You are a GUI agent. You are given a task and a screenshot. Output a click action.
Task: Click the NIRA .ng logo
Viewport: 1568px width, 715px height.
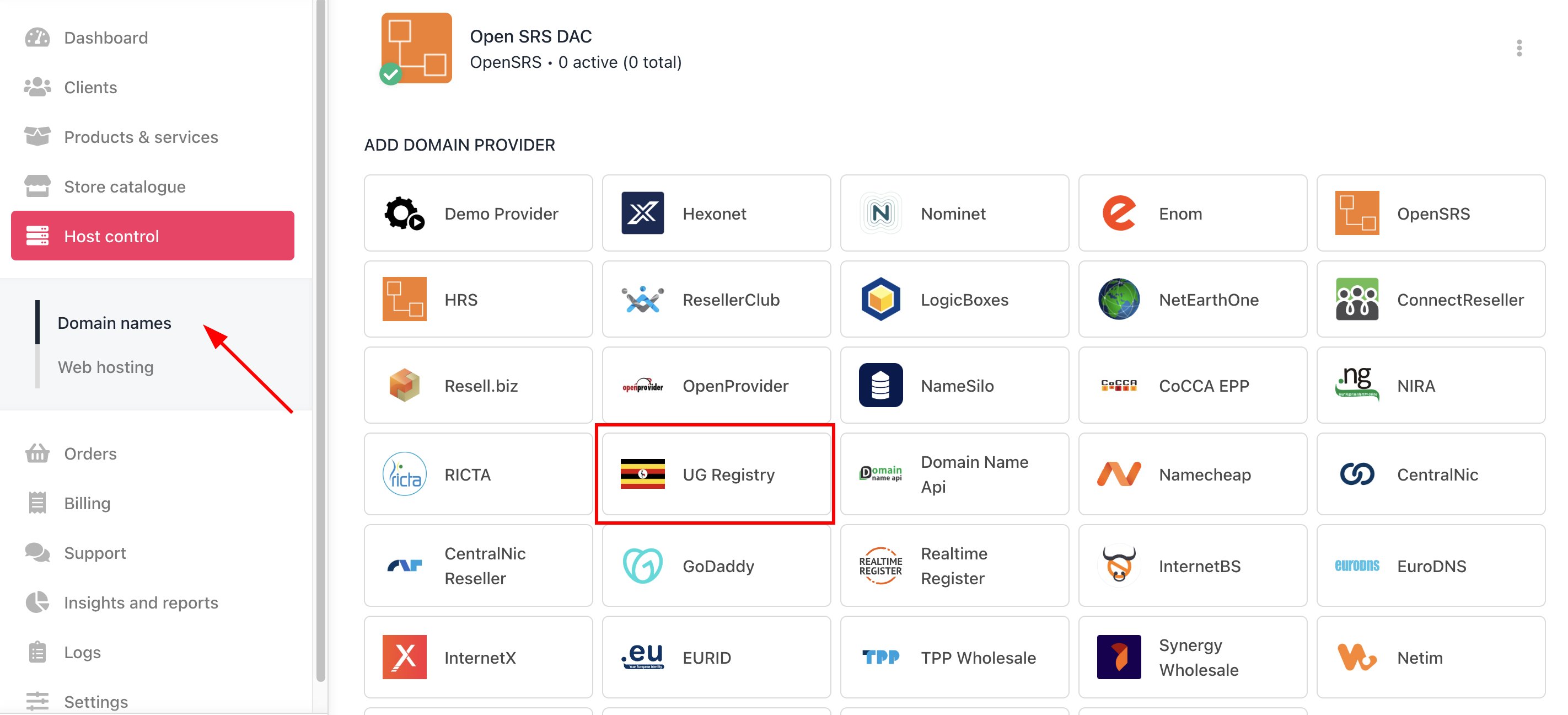tap(1357, 383)
